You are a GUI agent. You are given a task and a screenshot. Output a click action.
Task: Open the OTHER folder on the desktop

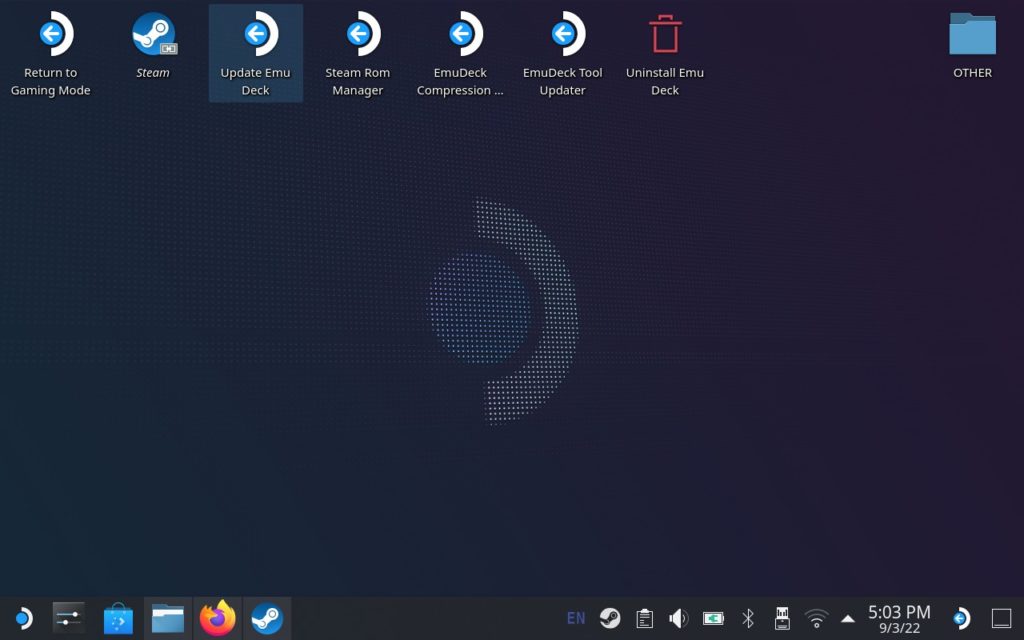[972, 44]
